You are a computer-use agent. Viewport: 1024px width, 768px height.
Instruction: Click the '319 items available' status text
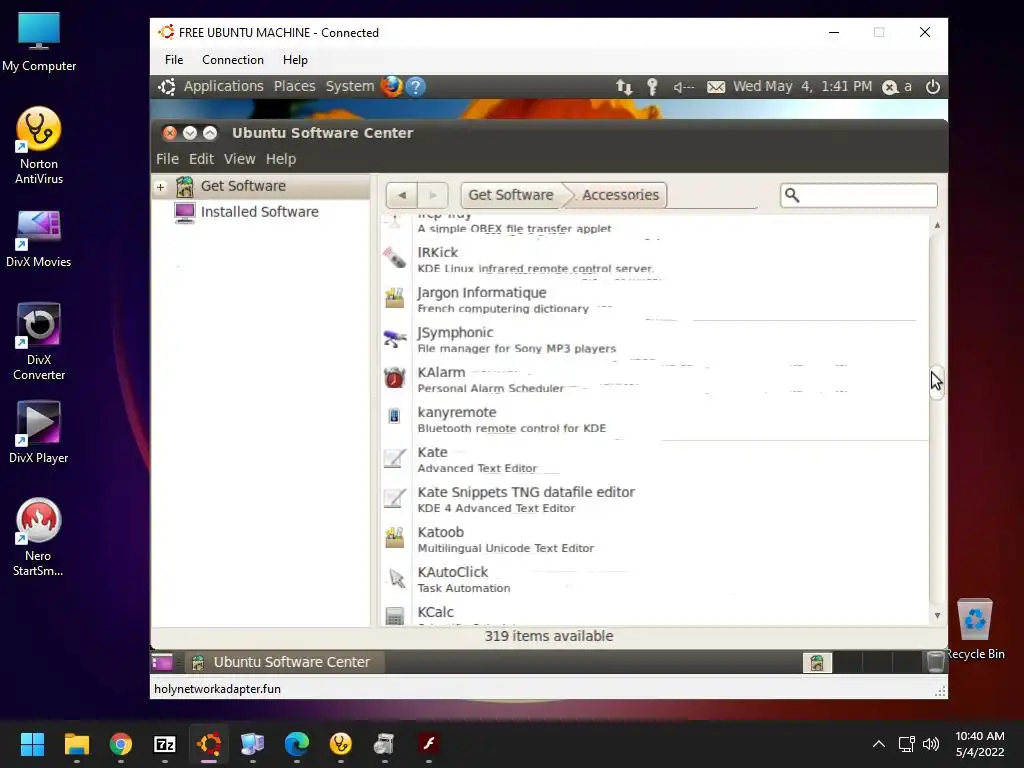549,635
